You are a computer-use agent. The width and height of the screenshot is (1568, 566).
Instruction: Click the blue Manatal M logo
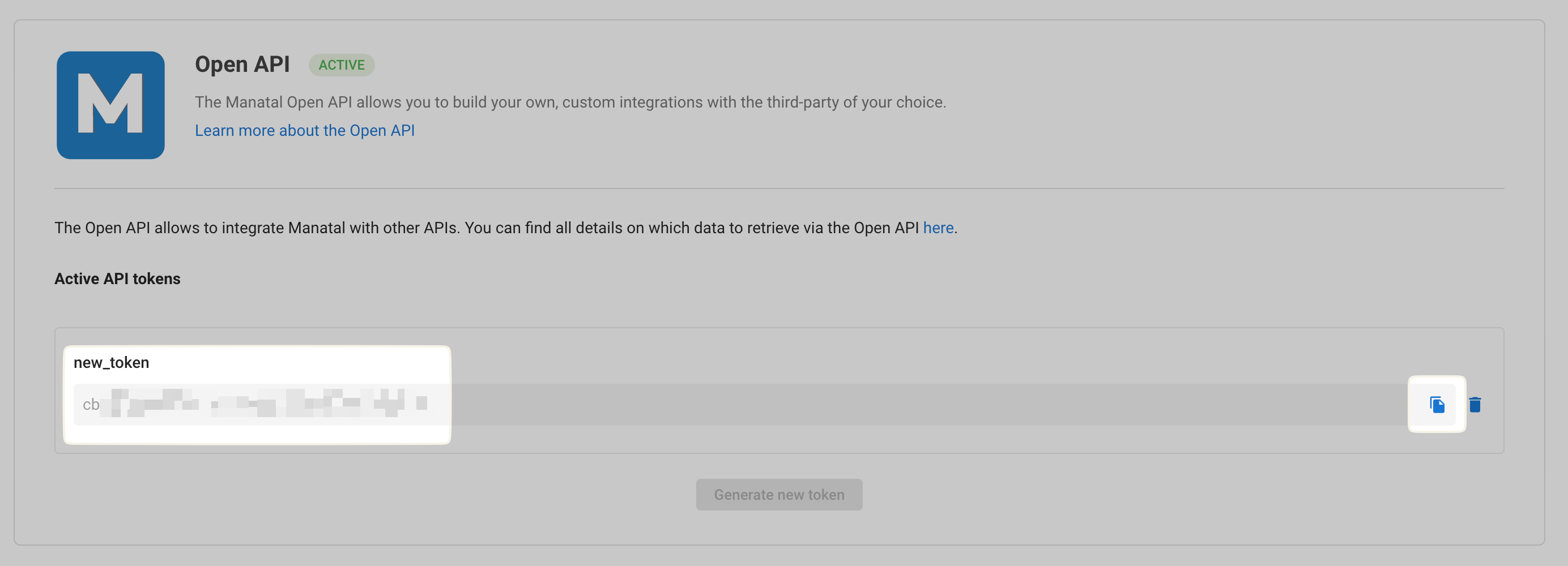(110, 105)
